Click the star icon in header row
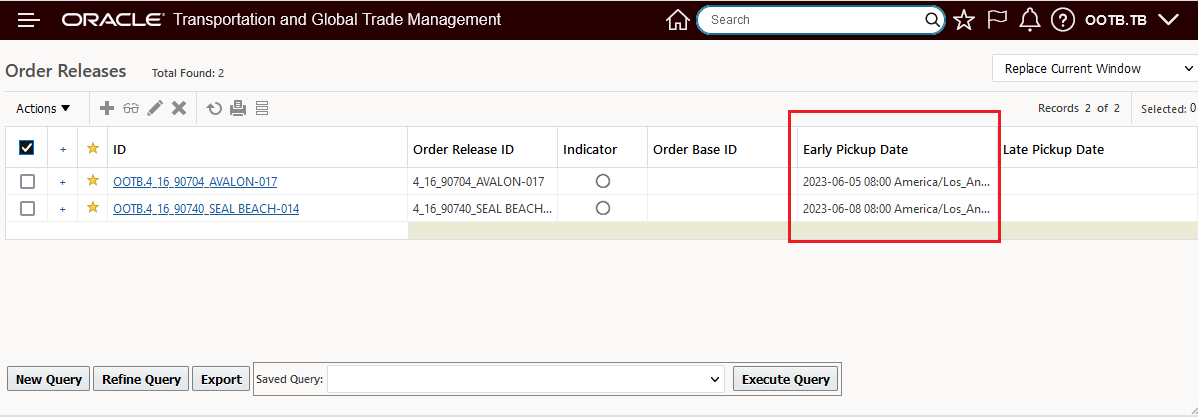The image size is (1198, 417). [93, 148]
